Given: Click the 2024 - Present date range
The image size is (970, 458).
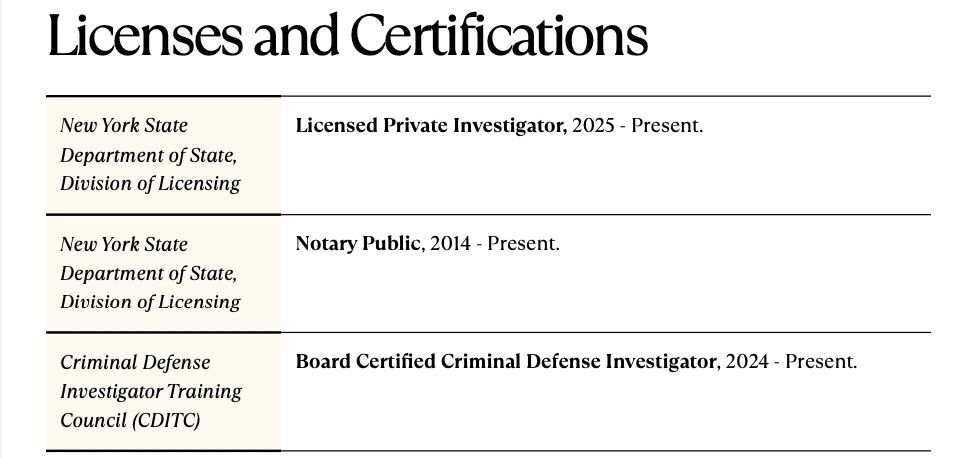Looking at the screenshot, I should coord(791,361).
